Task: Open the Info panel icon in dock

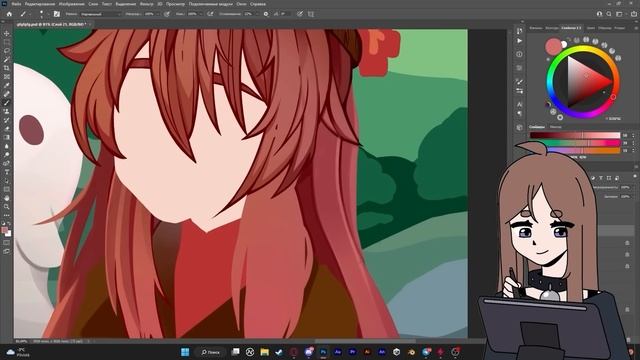Action: click(519, 54)
